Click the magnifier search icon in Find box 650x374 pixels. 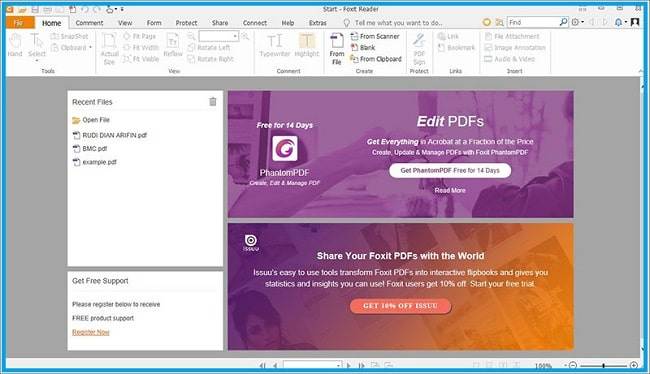pyautogui.click(x=563, y=22)
